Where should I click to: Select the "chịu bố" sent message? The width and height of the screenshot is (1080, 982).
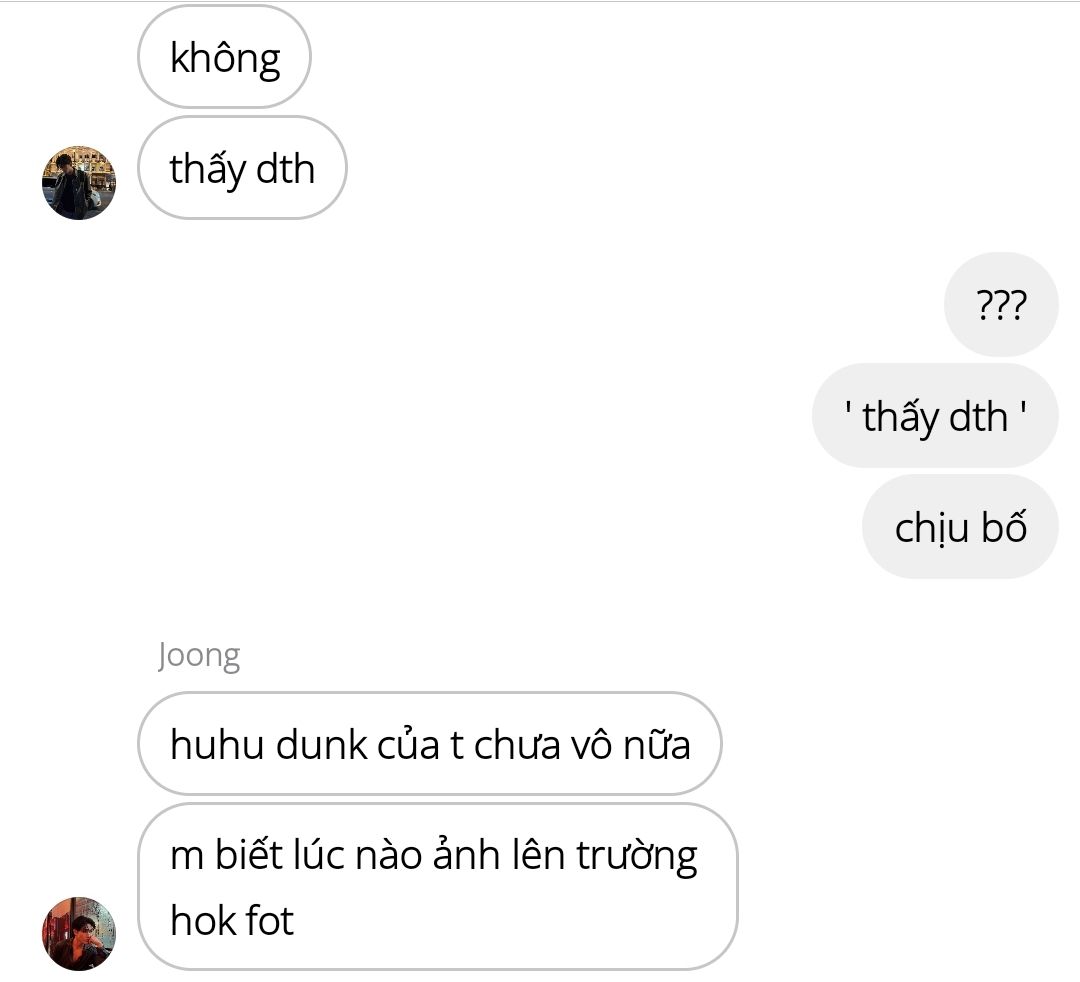pyautogui.click(x=960, y=527)
